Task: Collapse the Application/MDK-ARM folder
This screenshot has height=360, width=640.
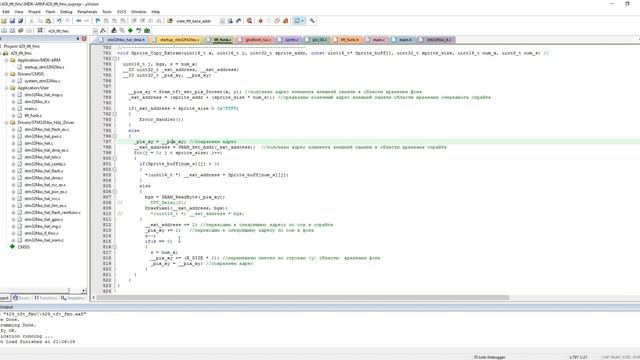Action: 7,60
